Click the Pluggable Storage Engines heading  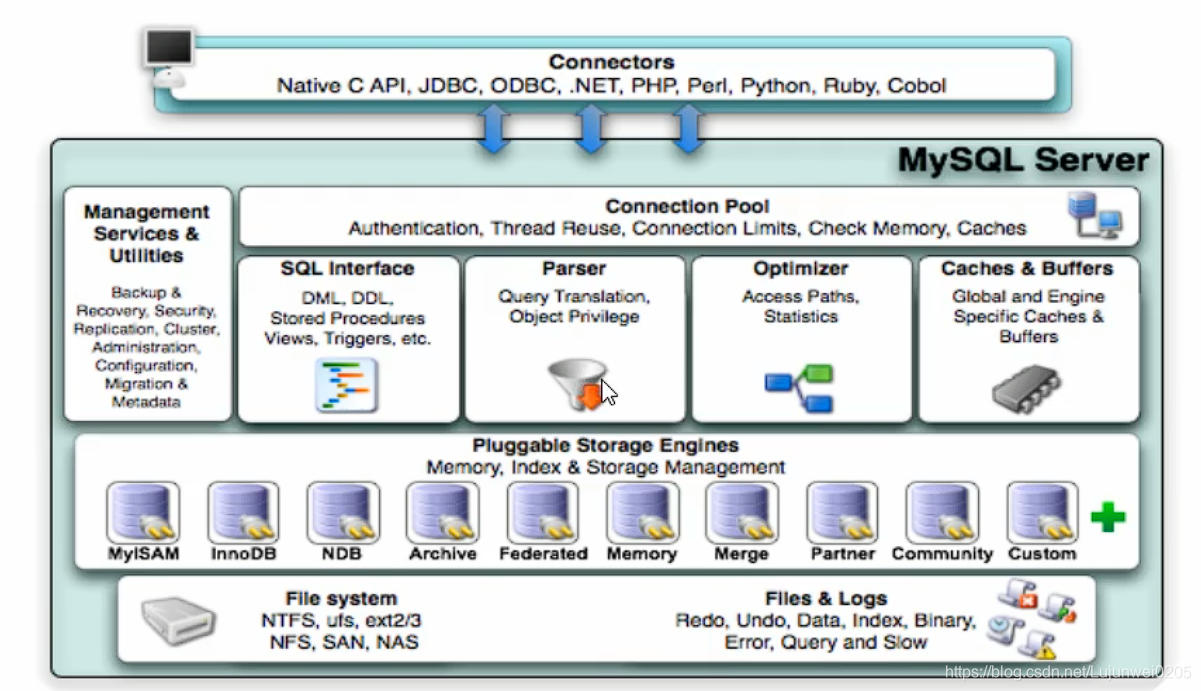pyautogui.click(x=606, y=446)
